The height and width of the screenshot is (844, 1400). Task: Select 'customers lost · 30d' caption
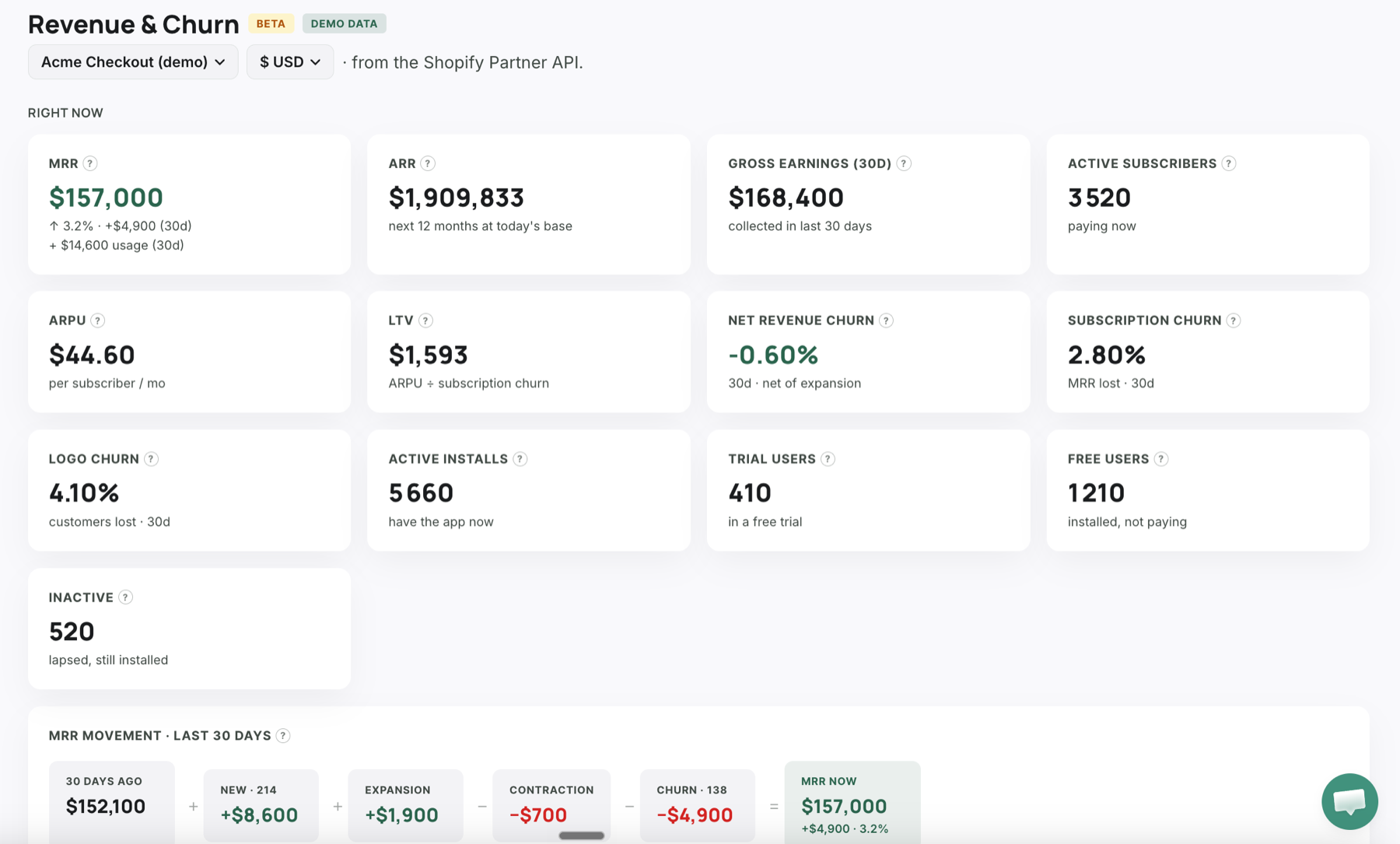click(x=109, y=521)
